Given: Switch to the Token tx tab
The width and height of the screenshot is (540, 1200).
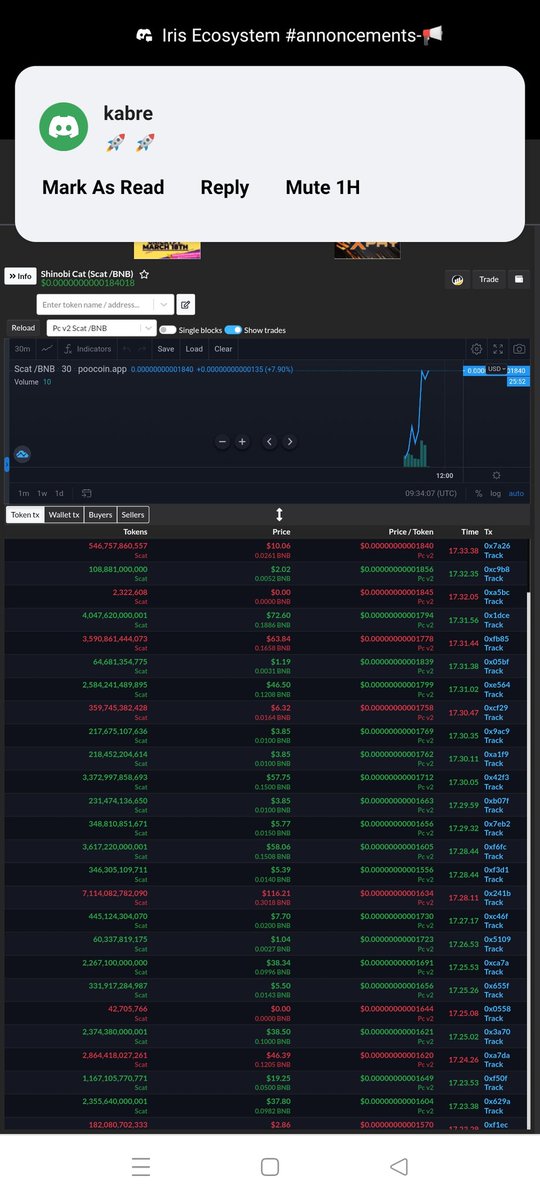Looking at the screenshot, I should click(x=25, y=514).
